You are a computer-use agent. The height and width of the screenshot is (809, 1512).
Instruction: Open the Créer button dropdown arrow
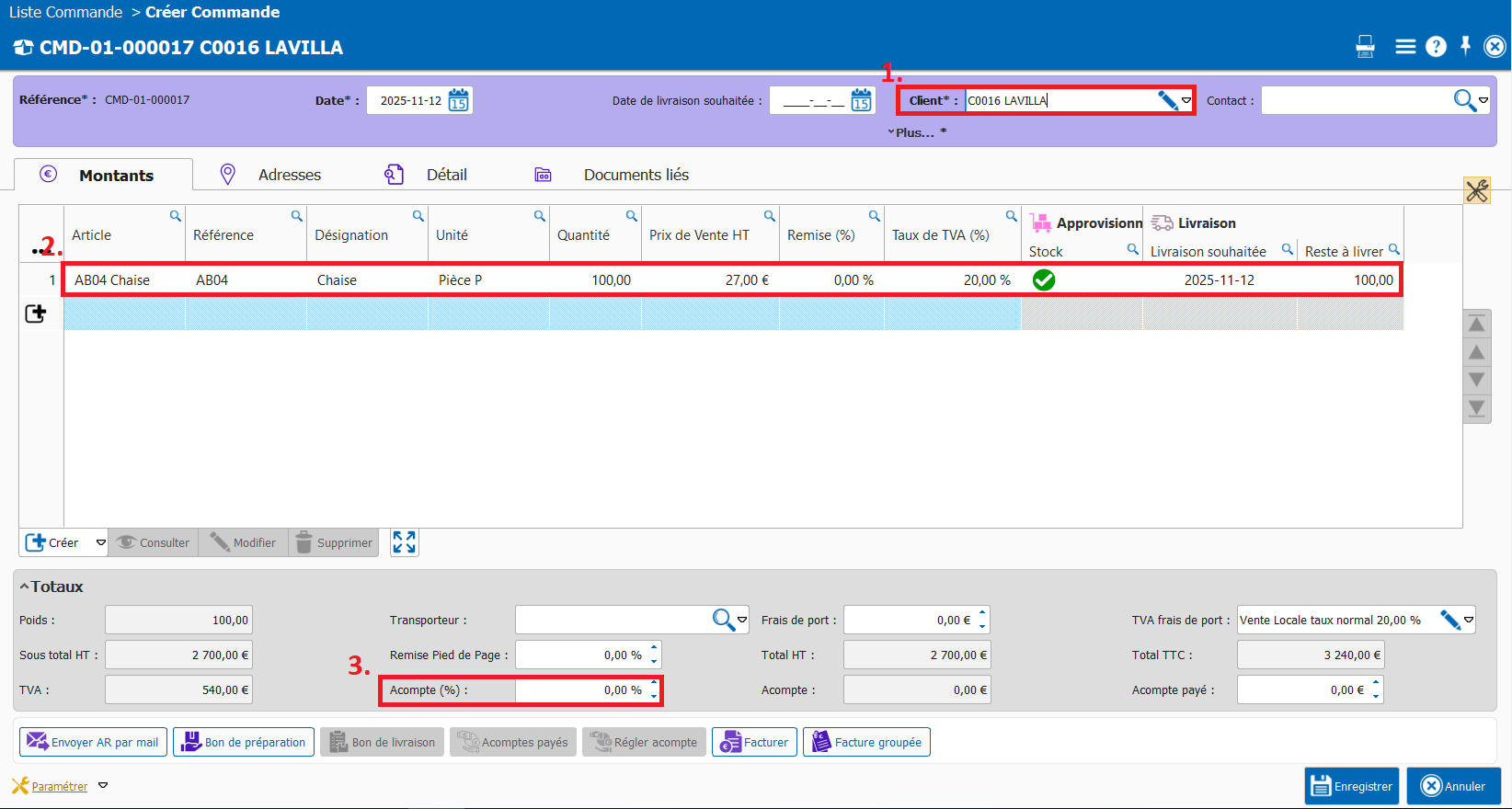pos(100,542)
